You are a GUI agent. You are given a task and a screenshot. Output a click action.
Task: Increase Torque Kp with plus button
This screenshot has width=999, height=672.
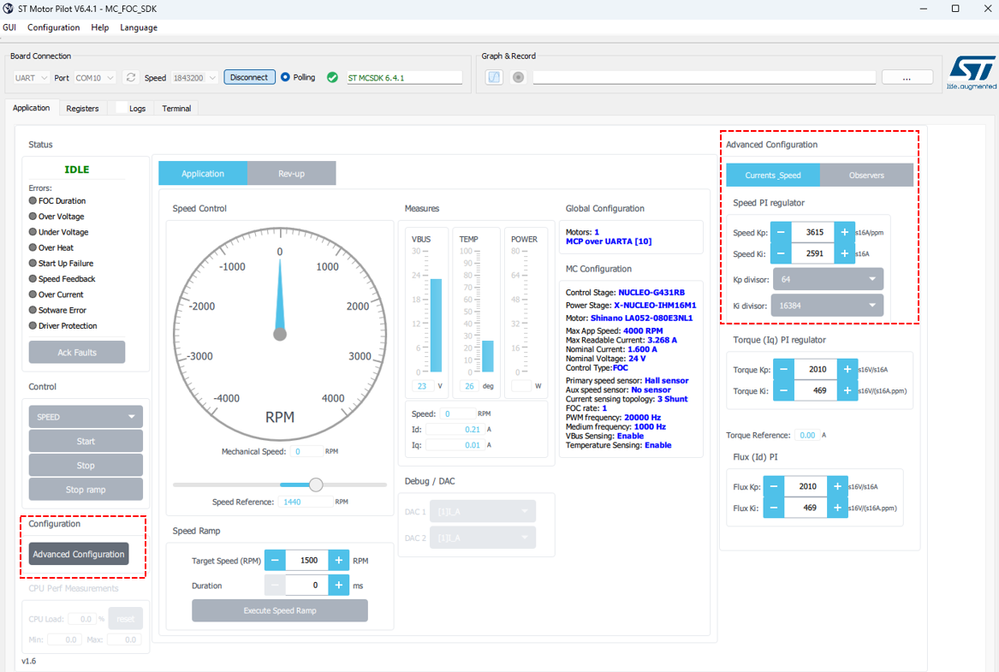click(847, 369)
